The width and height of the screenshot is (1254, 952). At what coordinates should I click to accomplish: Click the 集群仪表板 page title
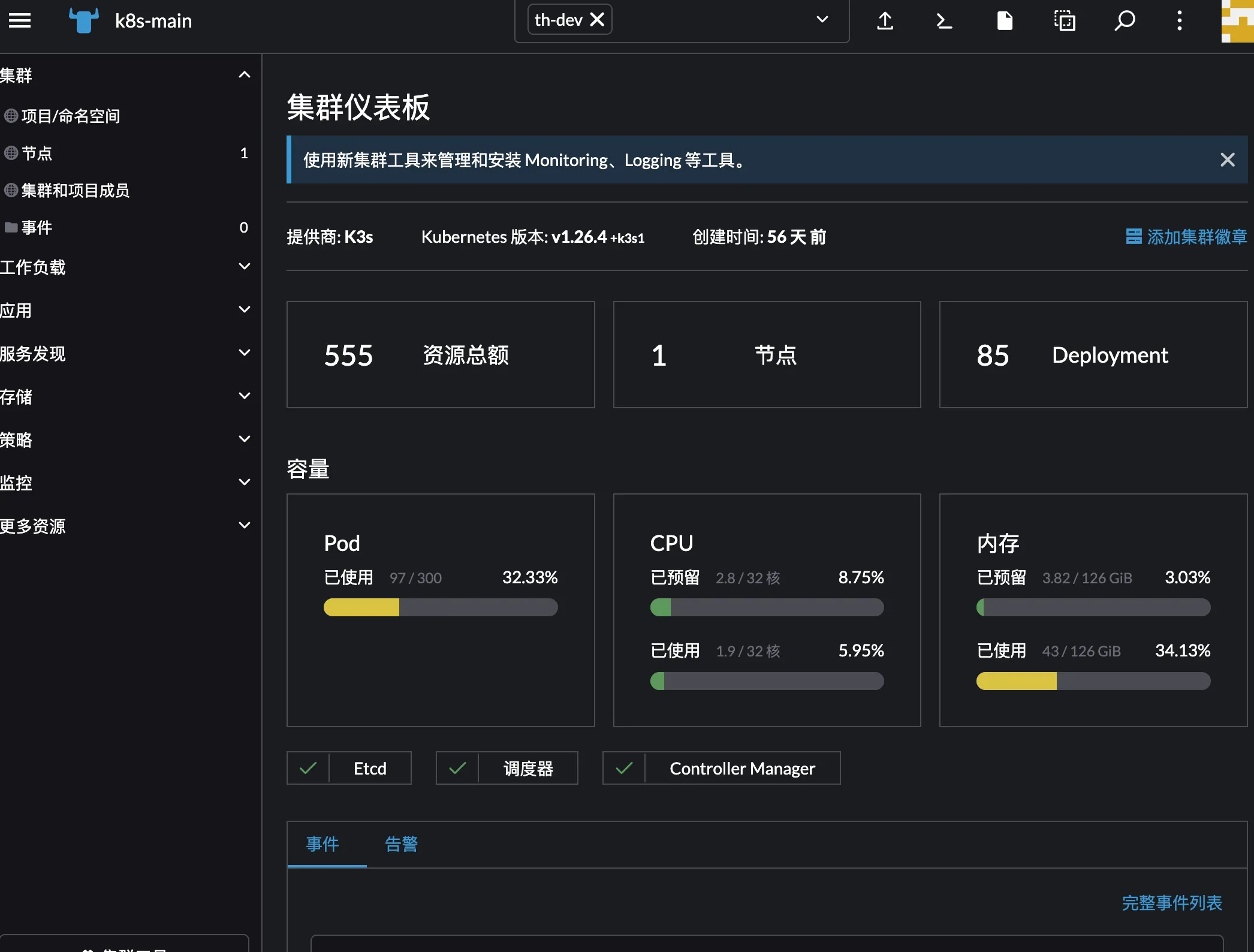click(x=358, y=108)
